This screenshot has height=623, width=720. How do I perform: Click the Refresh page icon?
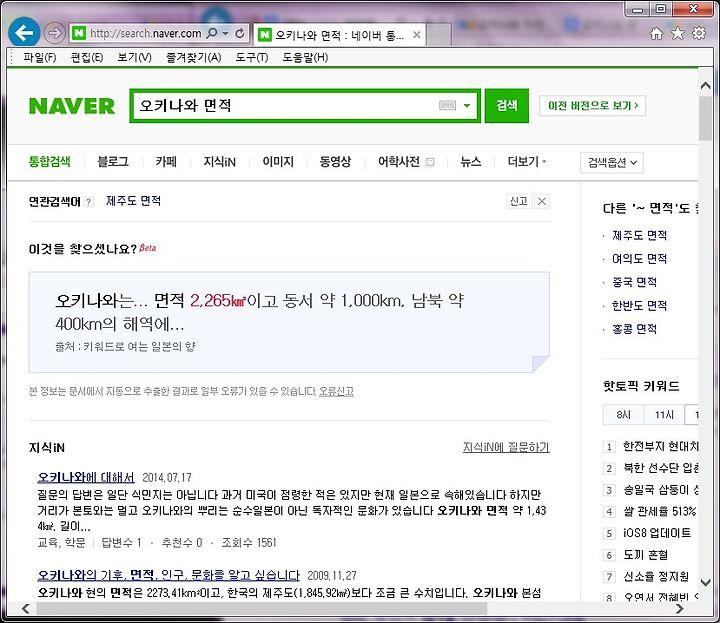pos(240,34)
